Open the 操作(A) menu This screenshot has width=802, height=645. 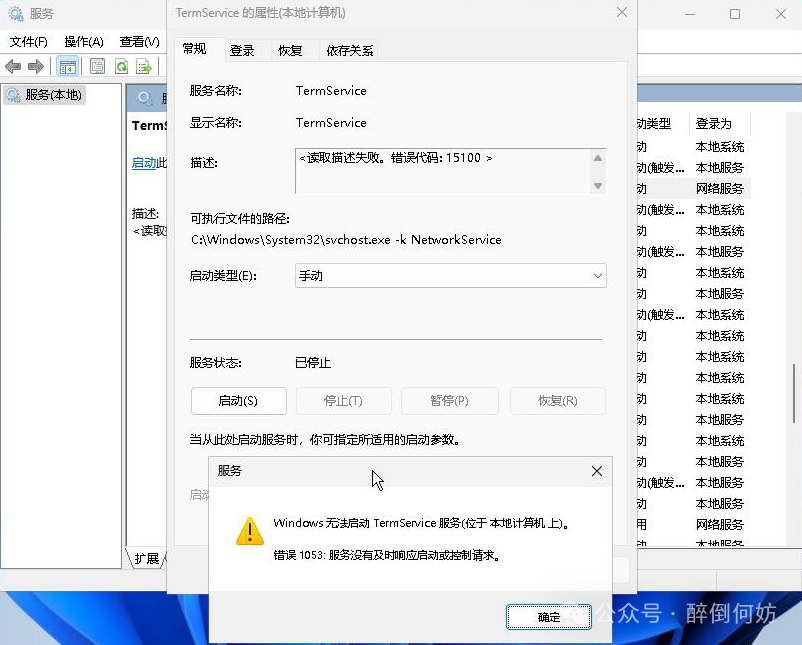84,42
